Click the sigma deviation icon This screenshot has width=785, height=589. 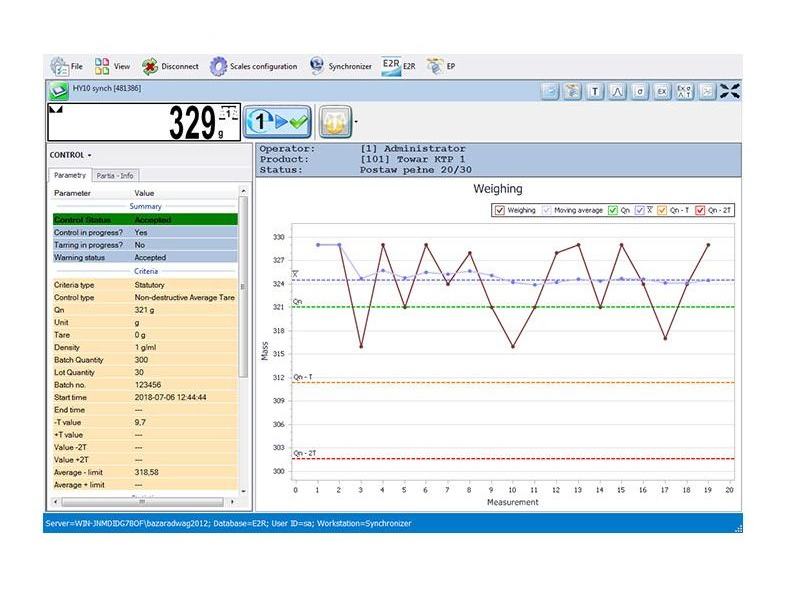[639, 91]
